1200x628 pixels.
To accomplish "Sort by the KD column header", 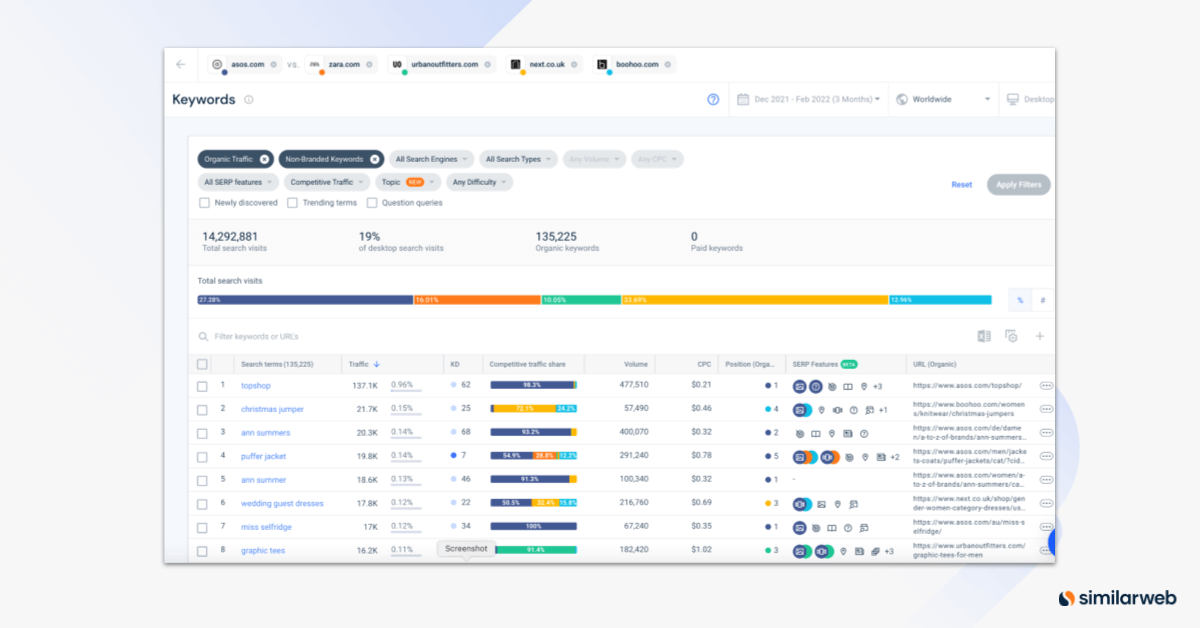I will [455, 364].
